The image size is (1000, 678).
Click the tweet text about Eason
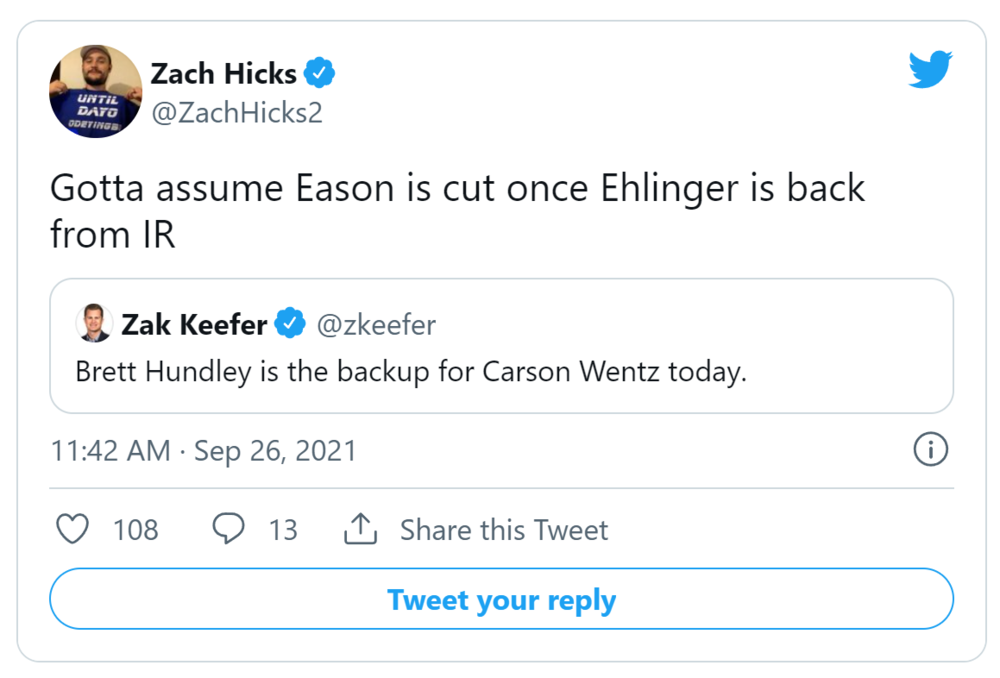click(457, 211)
